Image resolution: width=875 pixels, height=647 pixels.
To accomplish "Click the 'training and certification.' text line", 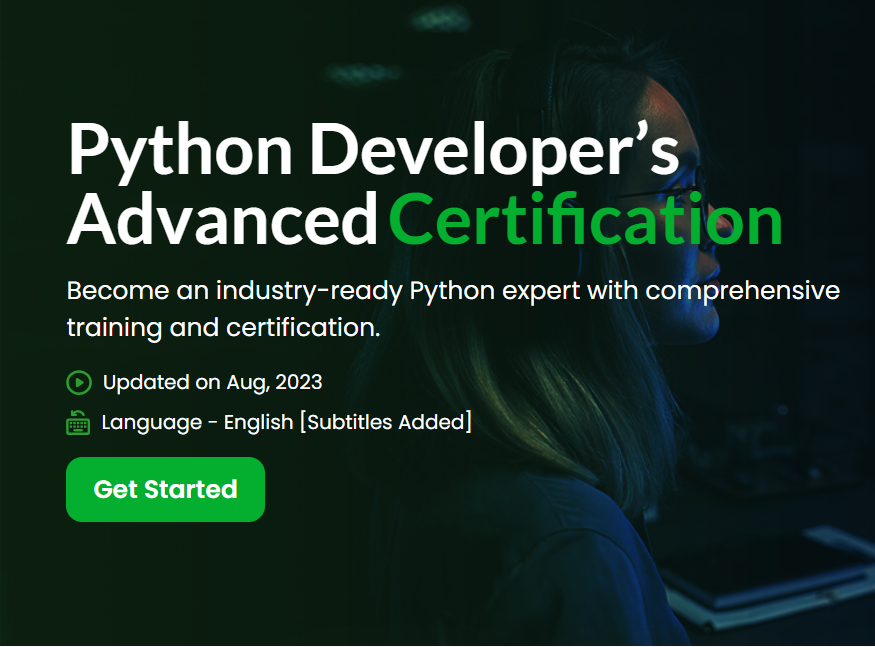I will pos(224,328).
